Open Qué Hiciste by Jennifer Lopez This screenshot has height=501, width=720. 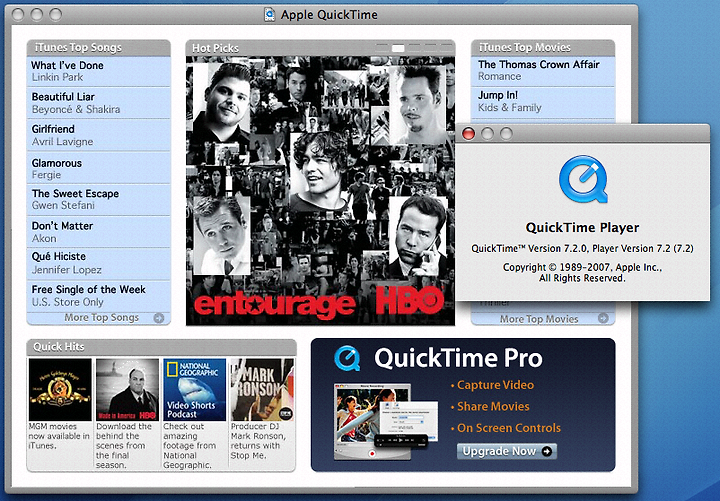(98, 263)
